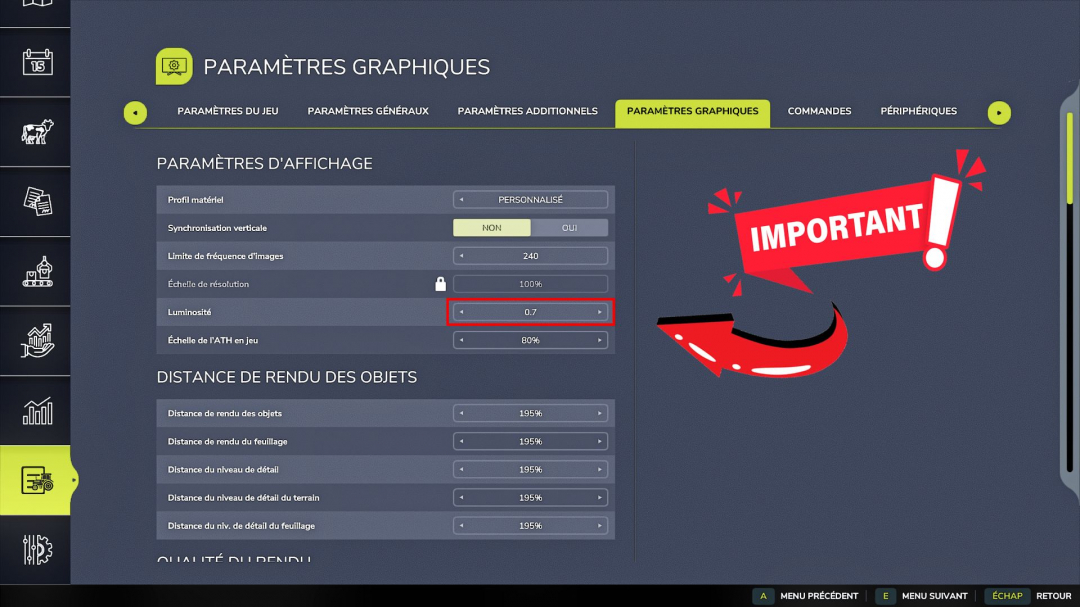
Task: Switch to the COMMANDES tab
Action: [x=819, y=111]
